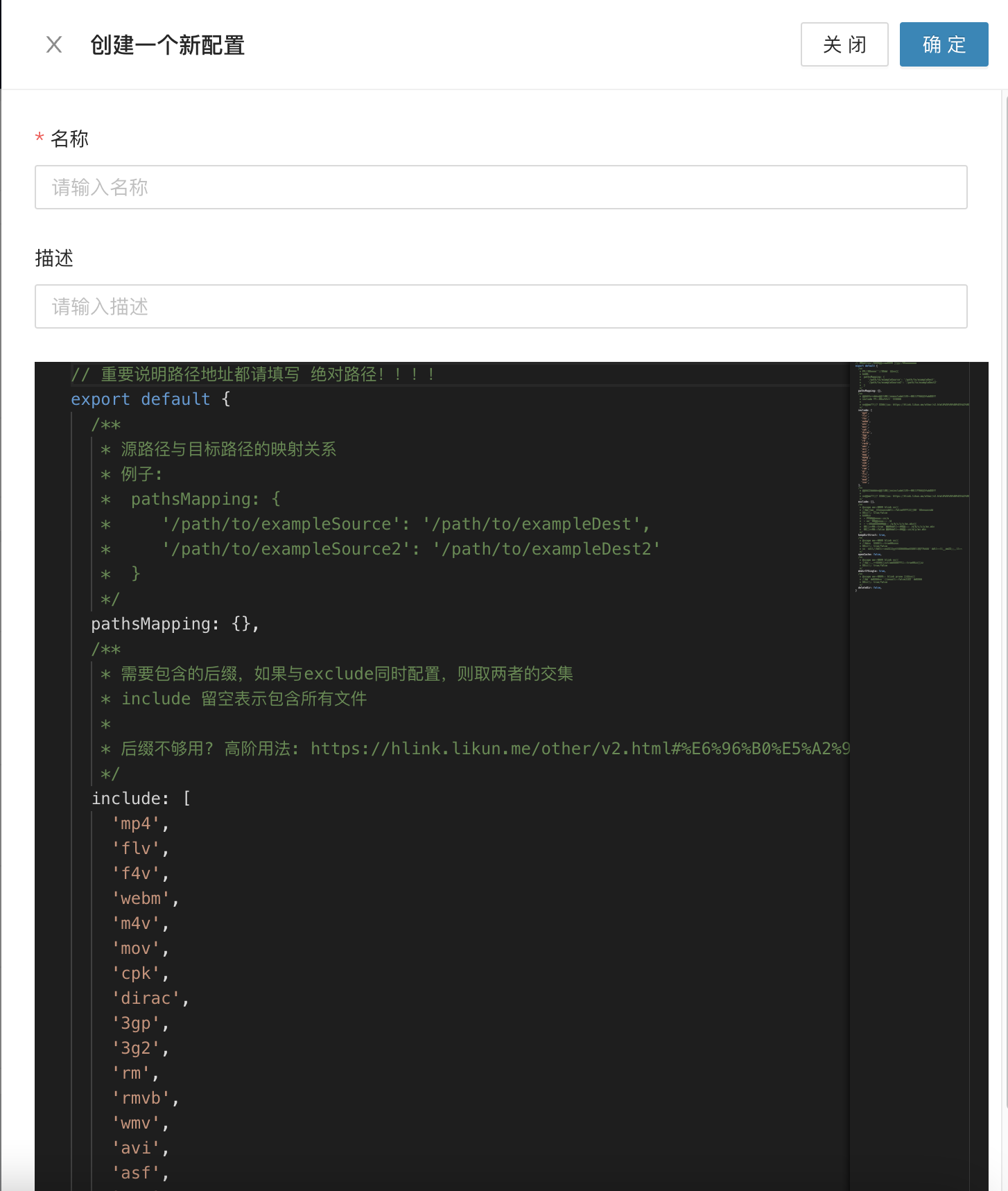Select the 'mp4' entry in include list
The width and height of the screenshot is (1008, 1191).
point(141,824)
